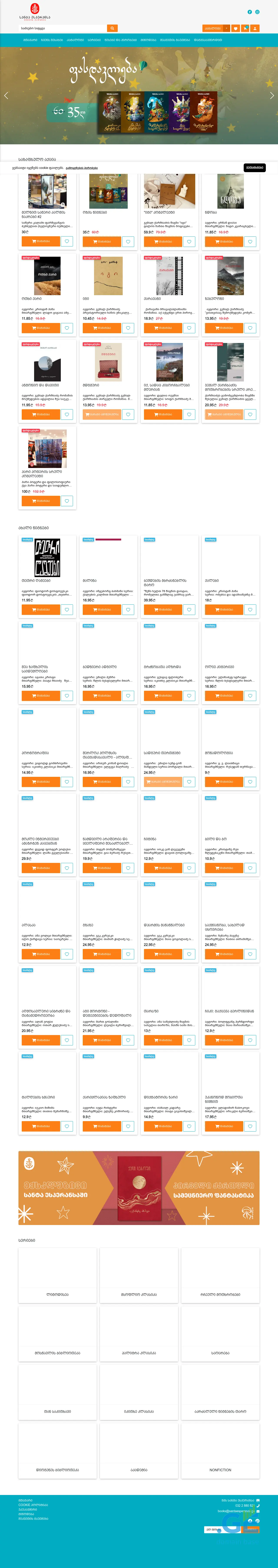Open the shopping cart icon in the header
This screenshot has width=278, height=1568.
tap(245, 28)
